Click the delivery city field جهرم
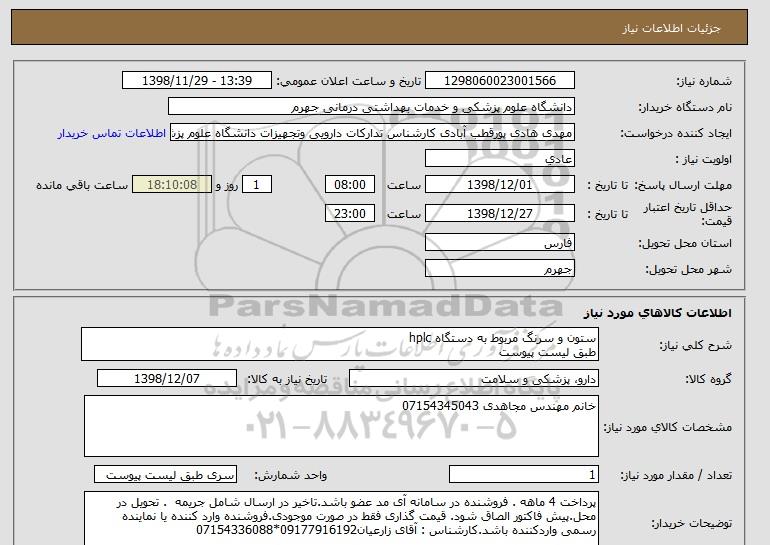The width and height of the screenshot is (770, 545). click(499, 269)
